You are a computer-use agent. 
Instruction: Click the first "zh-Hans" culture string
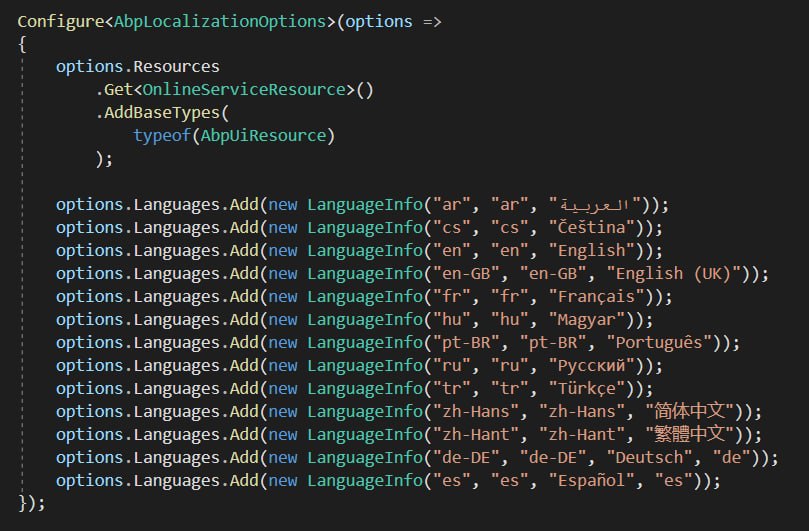click(476, 412)
